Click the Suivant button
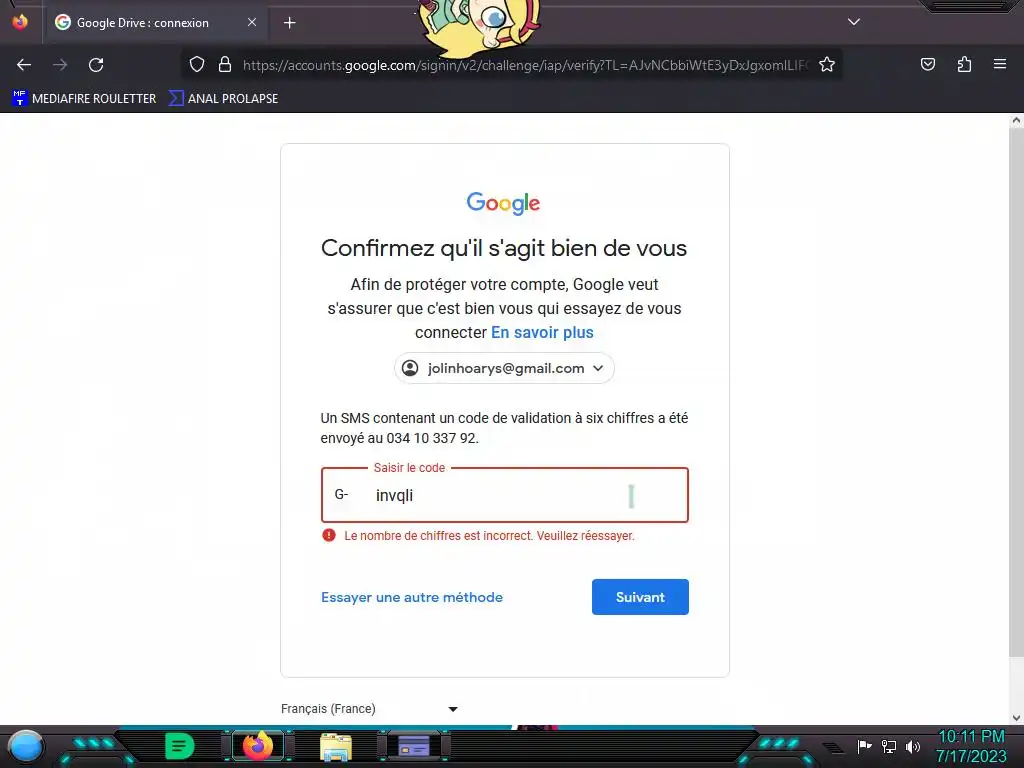 [640, 597]
